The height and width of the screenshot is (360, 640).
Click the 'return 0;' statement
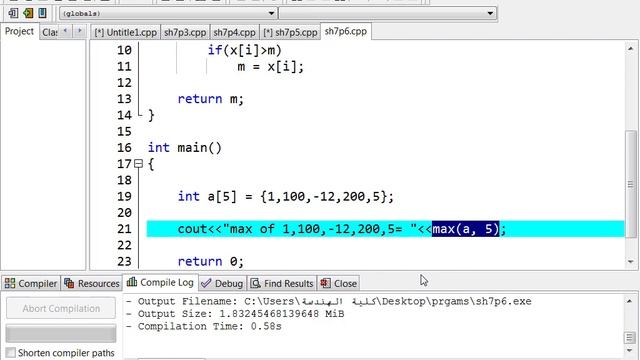click(210, 262)
